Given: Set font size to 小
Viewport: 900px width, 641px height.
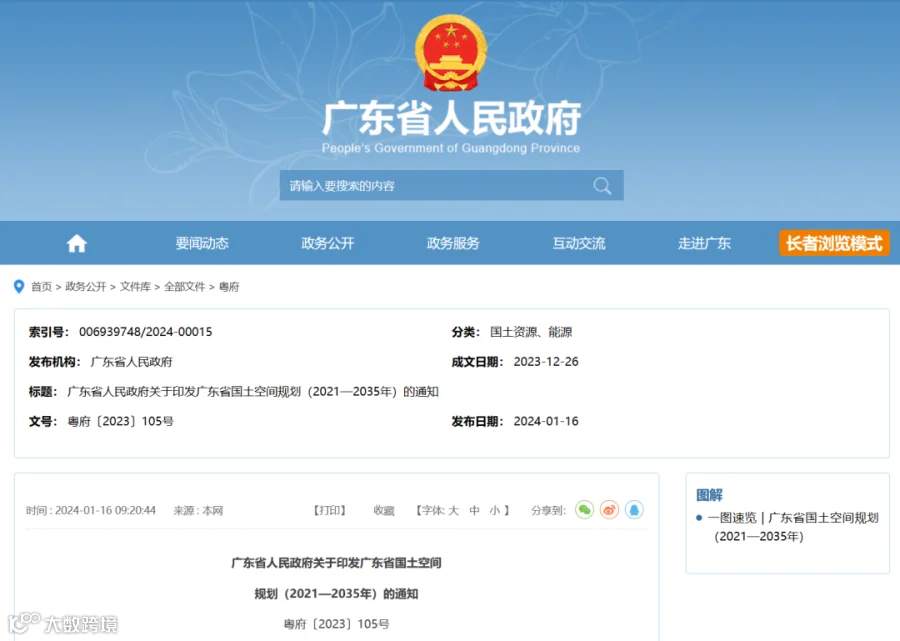Looking at the screenshot, I should click(495, 510).
